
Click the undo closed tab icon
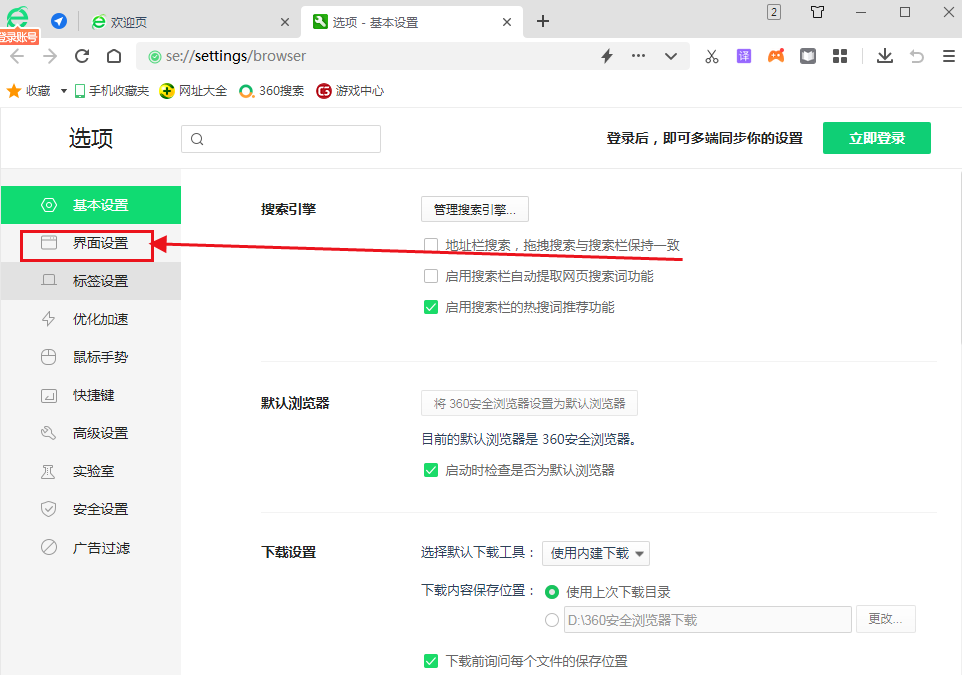[917, 56]
